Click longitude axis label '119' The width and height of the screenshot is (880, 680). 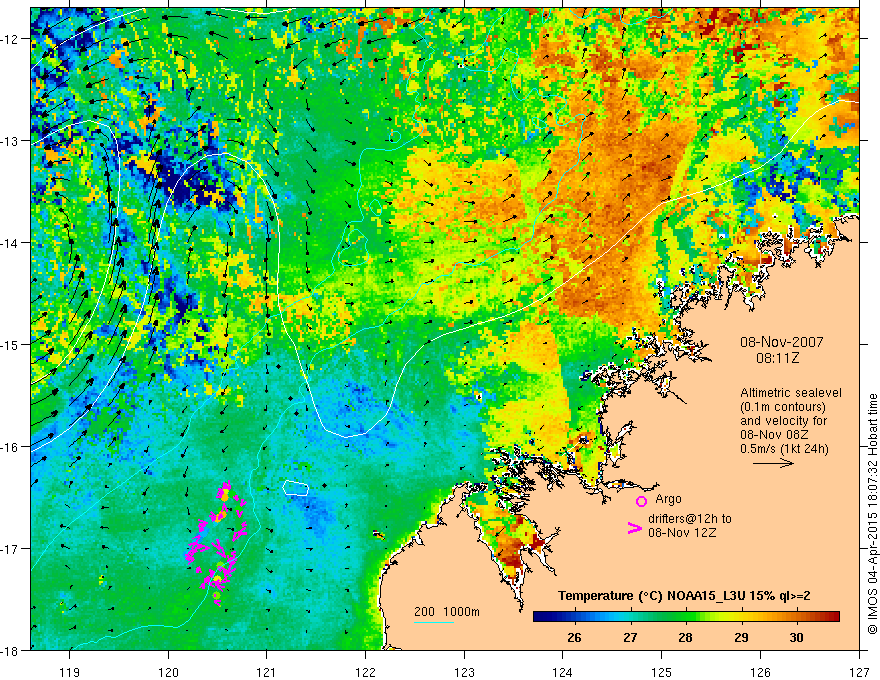(70, 672)
